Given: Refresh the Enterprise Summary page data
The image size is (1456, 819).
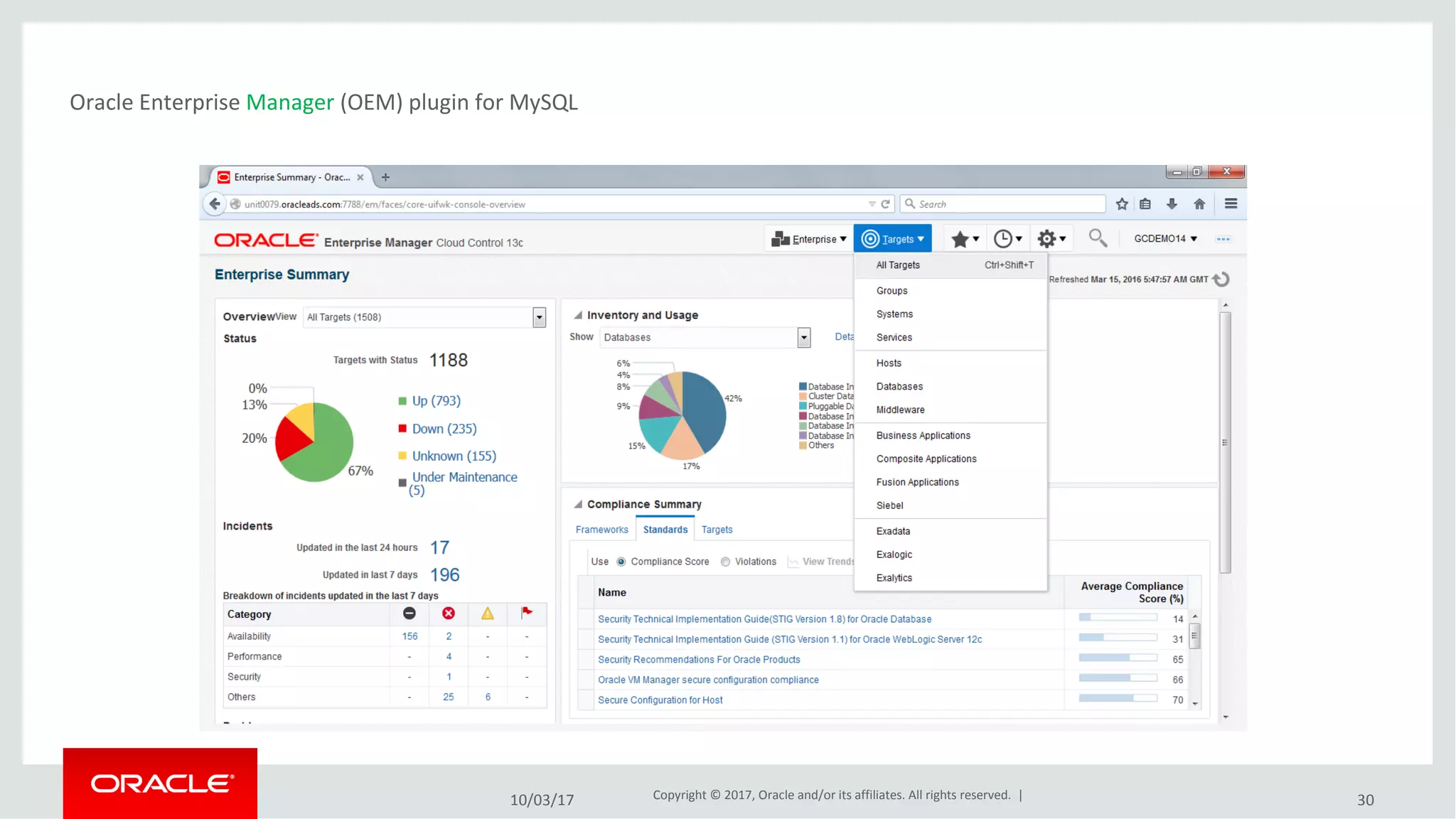Looking at the screenshot, I should 1221,279.
